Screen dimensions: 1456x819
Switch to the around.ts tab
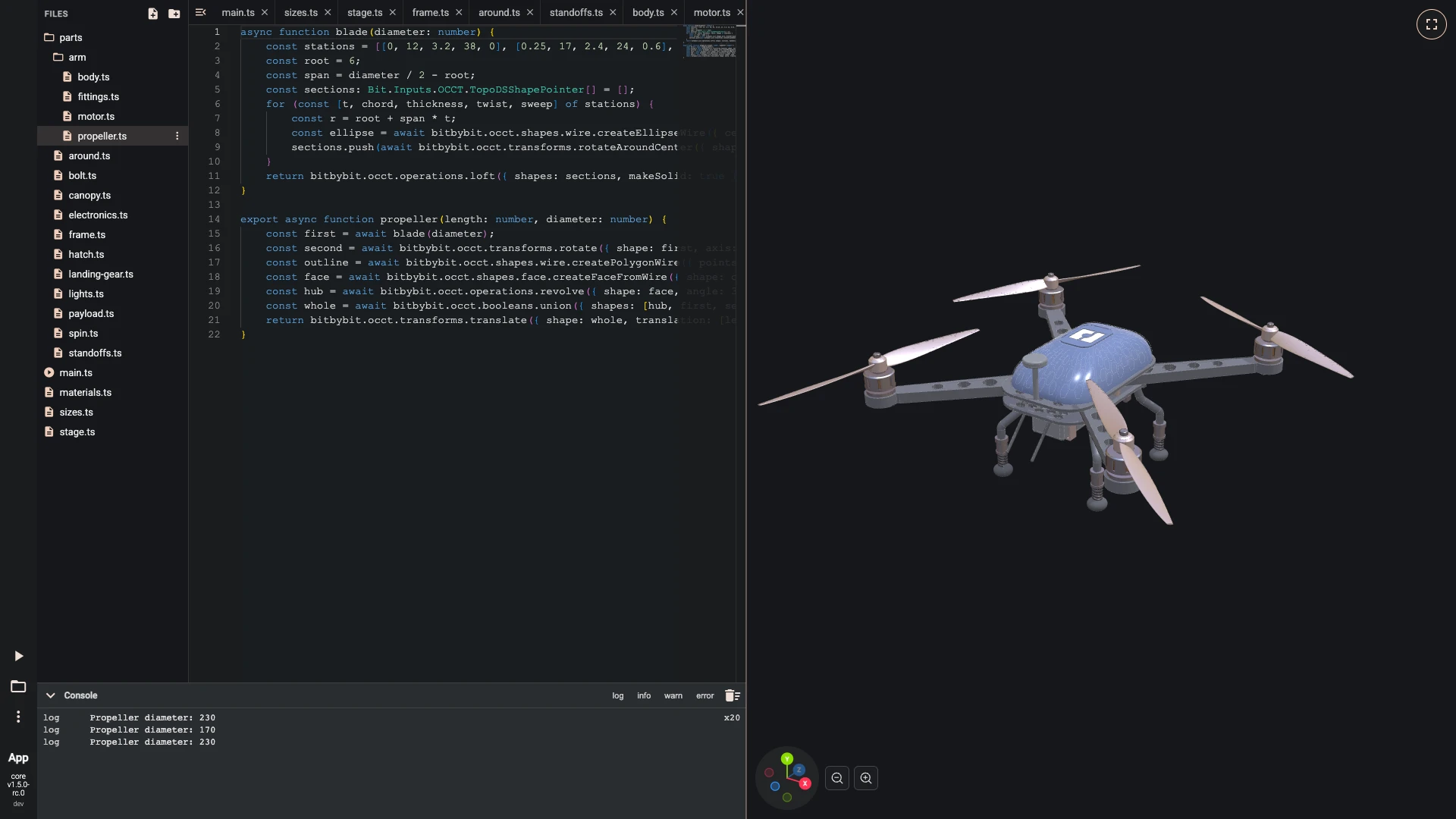click(499, 12)
